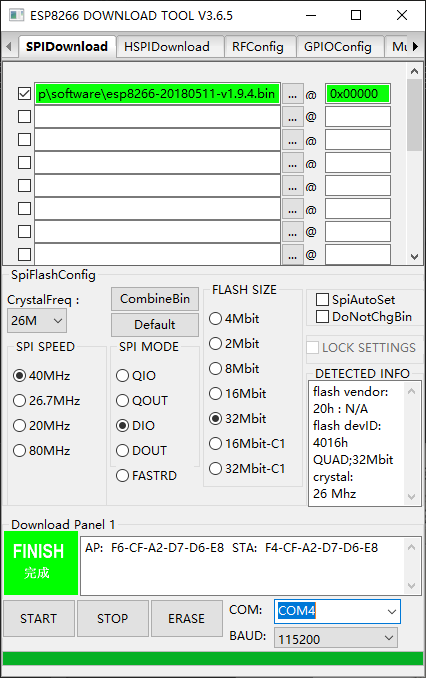The width and height of the screenshot is (426, 678).
Task: Click the green download progress bar
Action: coord(213,659)
